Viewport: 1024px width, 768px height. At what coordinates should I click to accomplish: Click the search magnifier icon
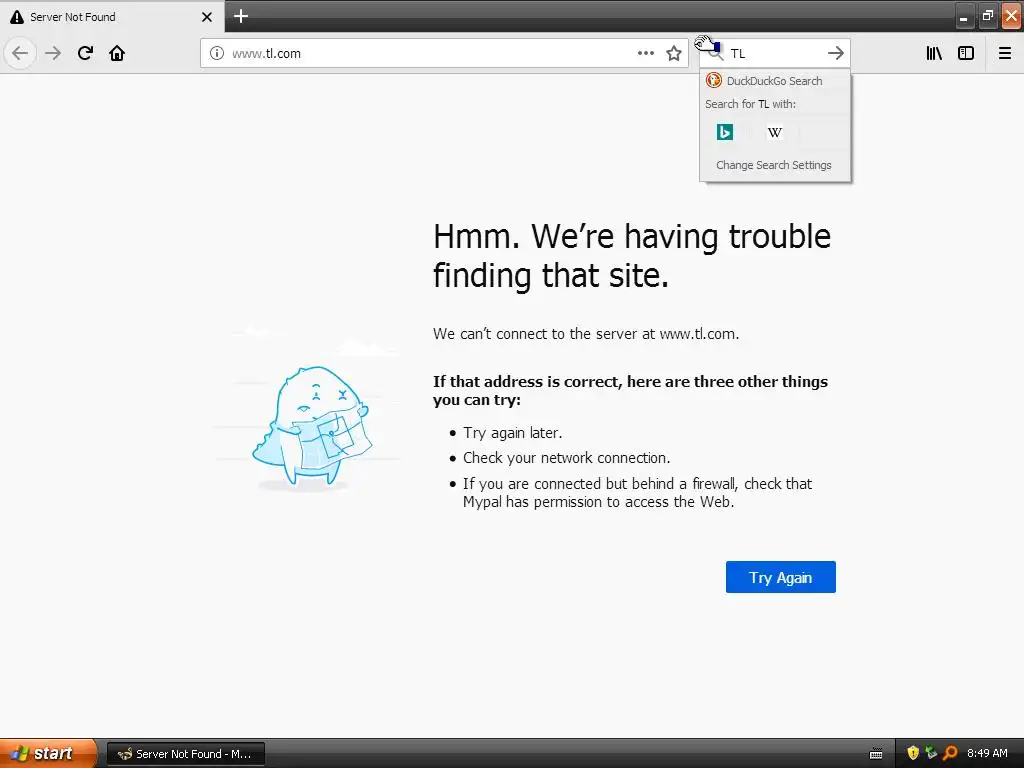715,53
